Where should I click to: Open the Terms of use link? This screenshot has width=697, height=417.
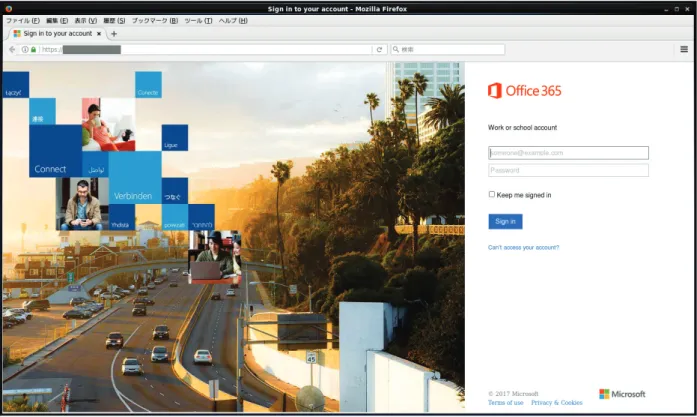(505, 403)
